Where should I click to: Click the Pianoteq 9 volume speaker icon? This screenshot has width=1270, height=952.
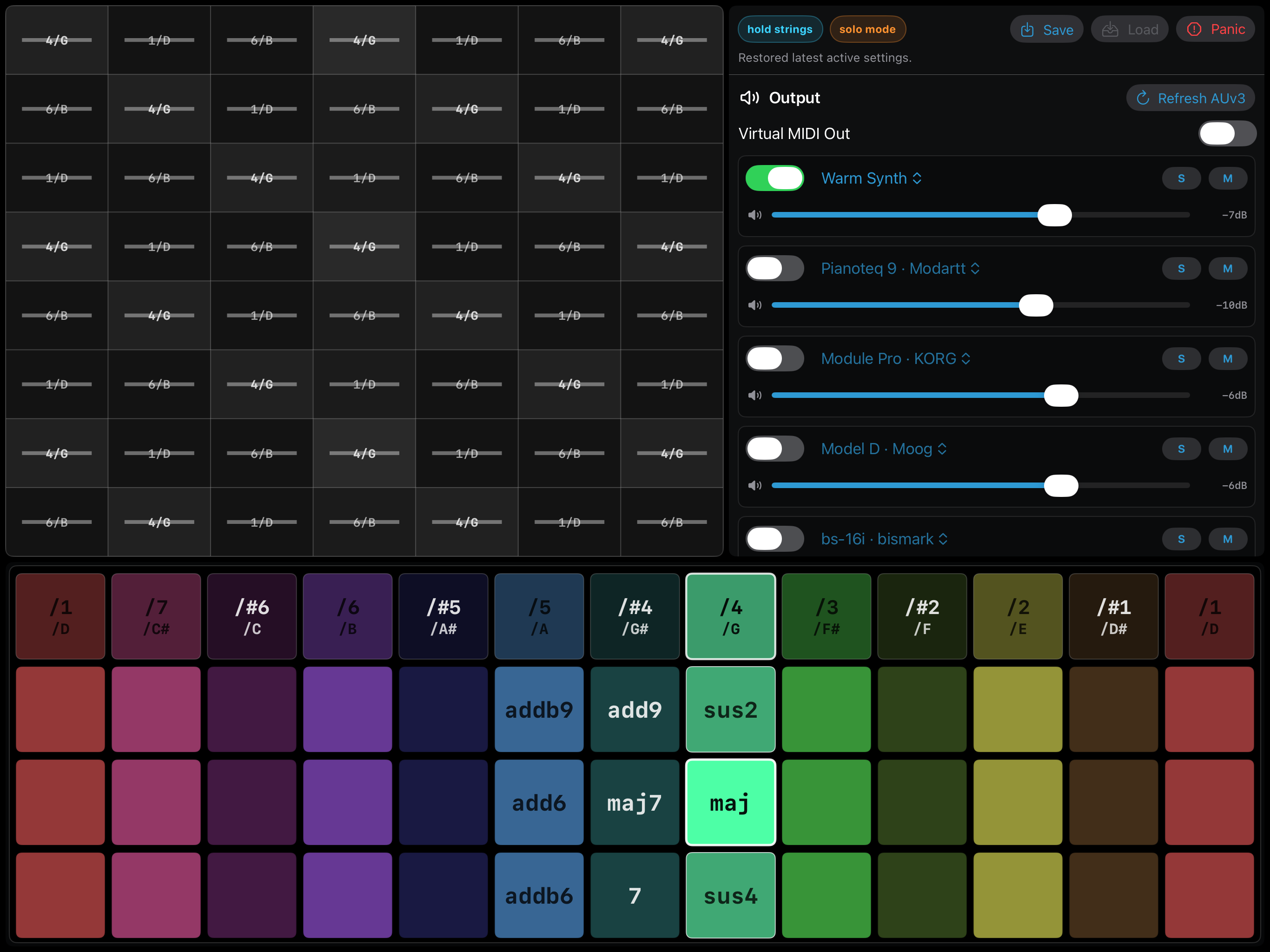754,305
